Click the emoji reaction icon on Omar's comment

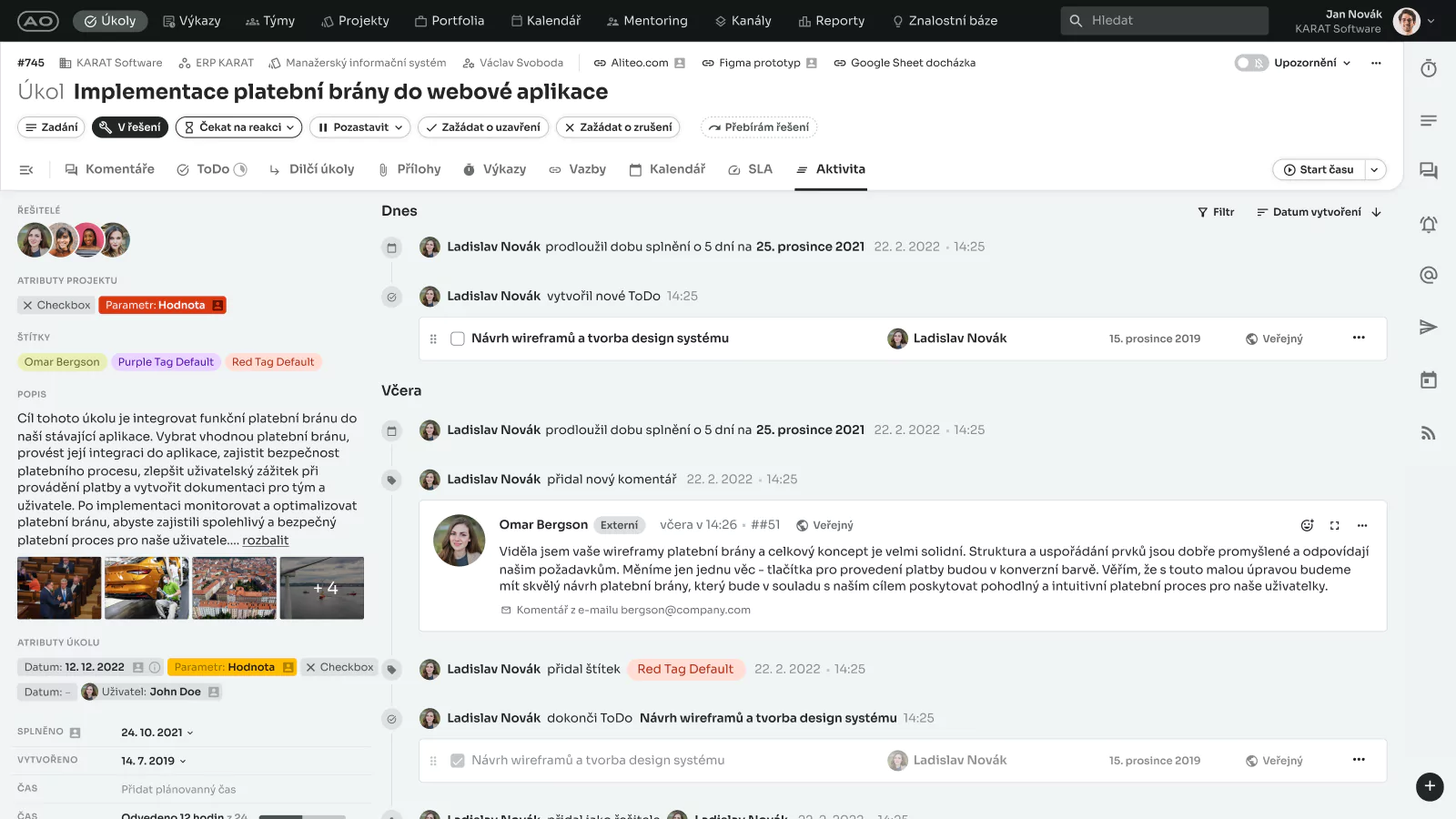pyautogui.click(x=1307, y=525)
